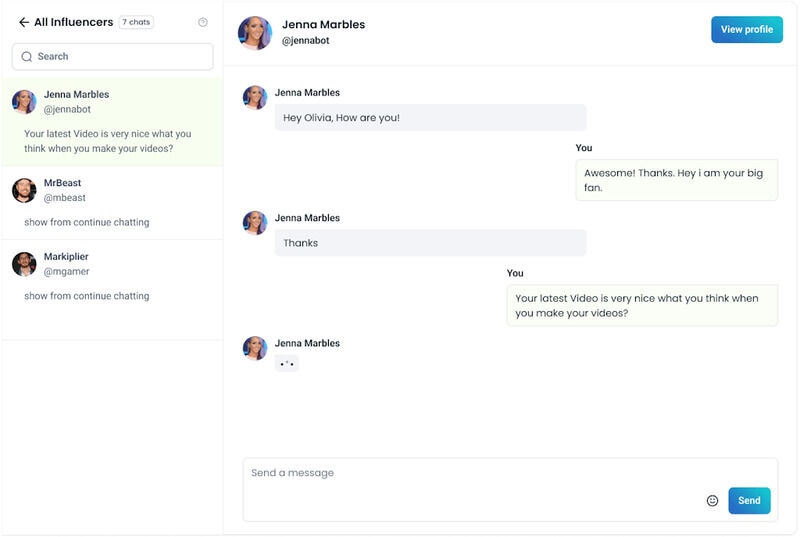Click MrBeast avatar in chat list
The height and width of the screenshot is (537, 800).
[25, 190]
